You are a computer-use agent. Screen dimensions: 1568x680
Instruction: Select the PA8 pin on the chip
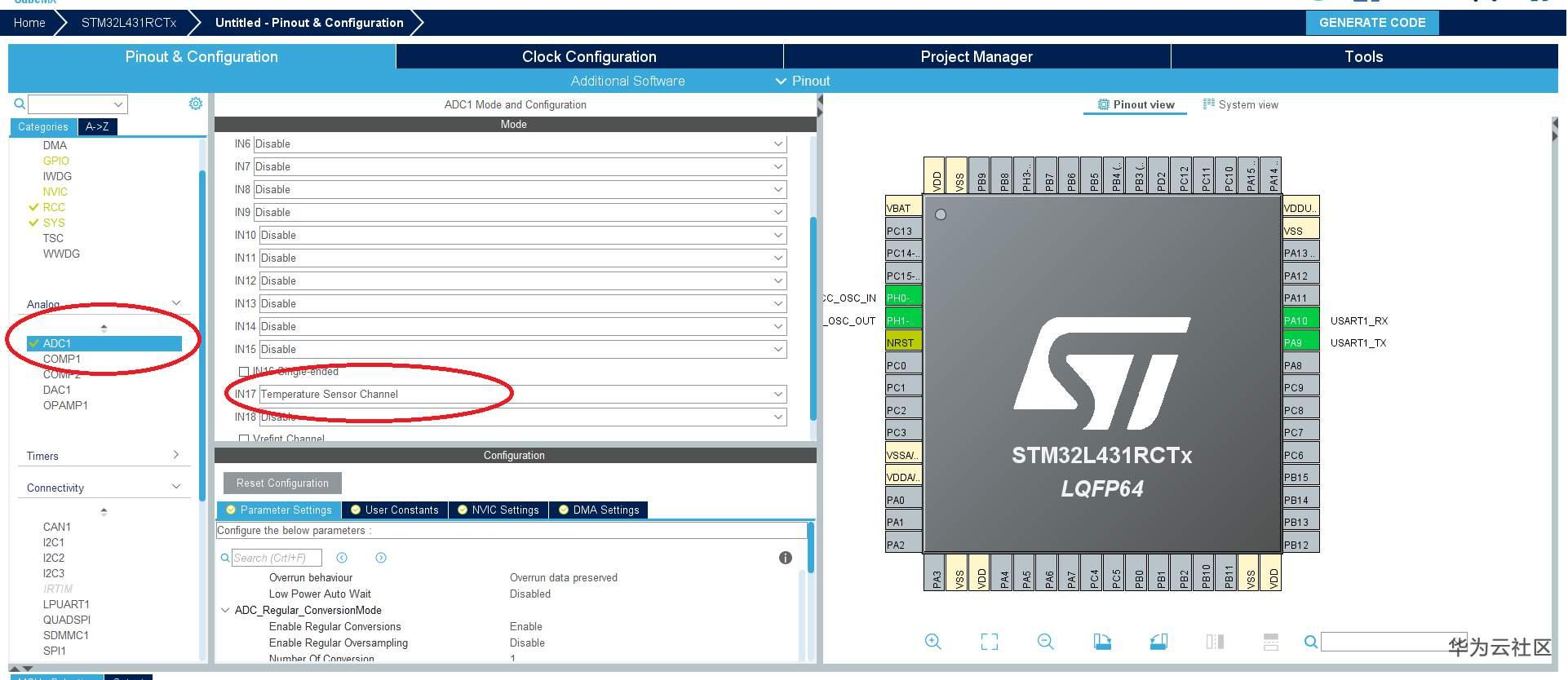coord(1300,365)
